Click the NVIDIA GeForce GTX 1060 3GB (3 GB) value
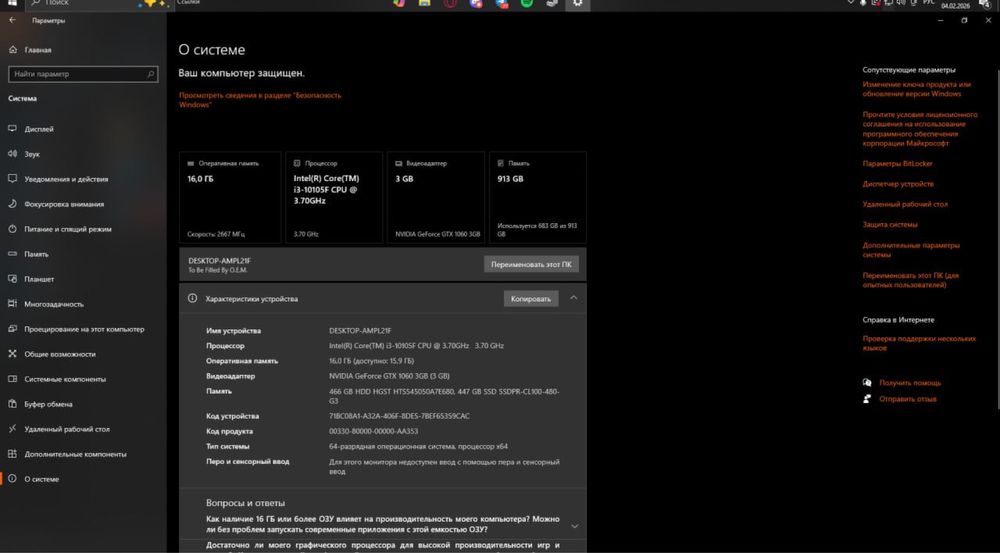This screenshot has height=553, width=1000. tap(389, 376)
